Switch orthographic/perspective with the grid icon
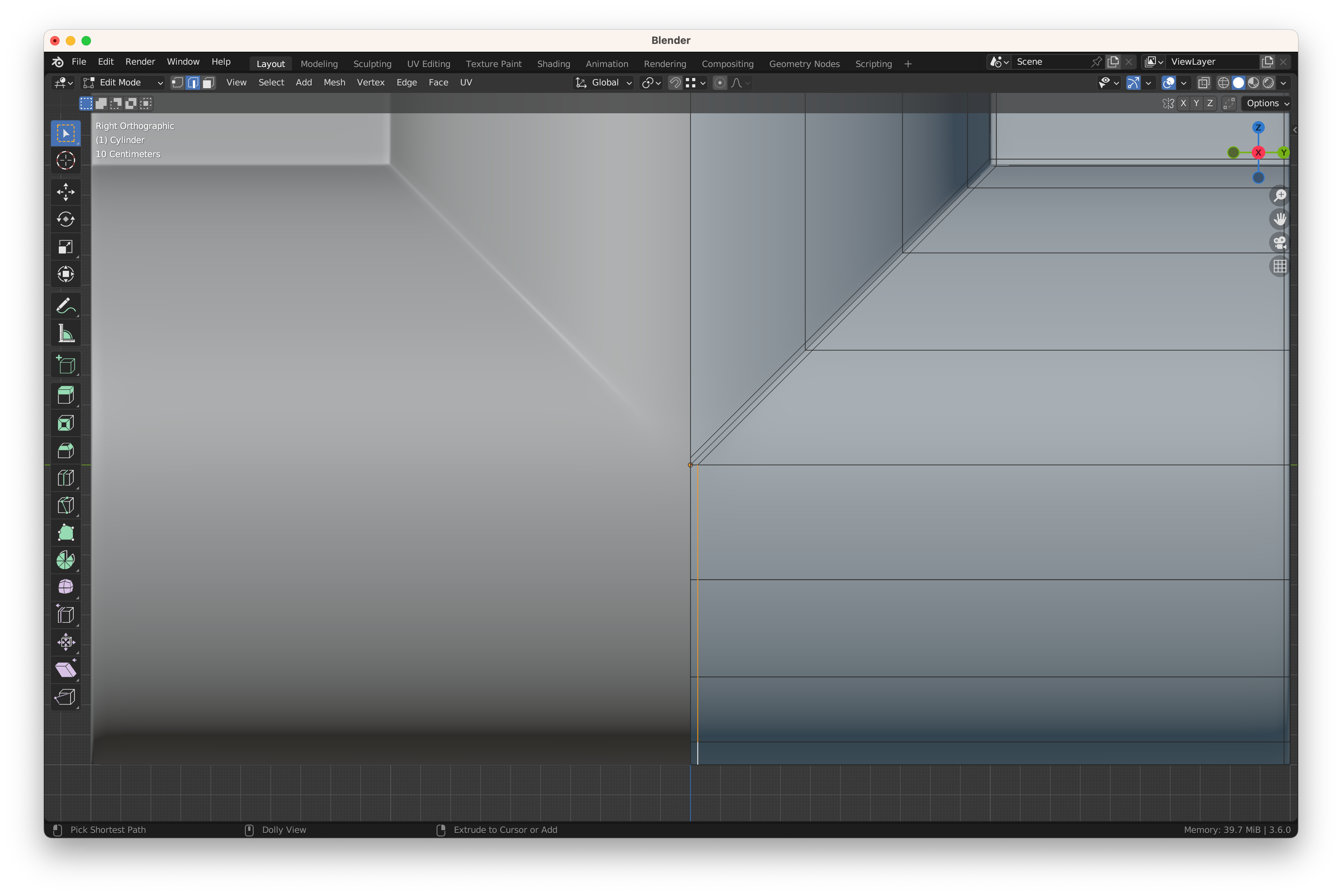 [x=1280, y=266]
